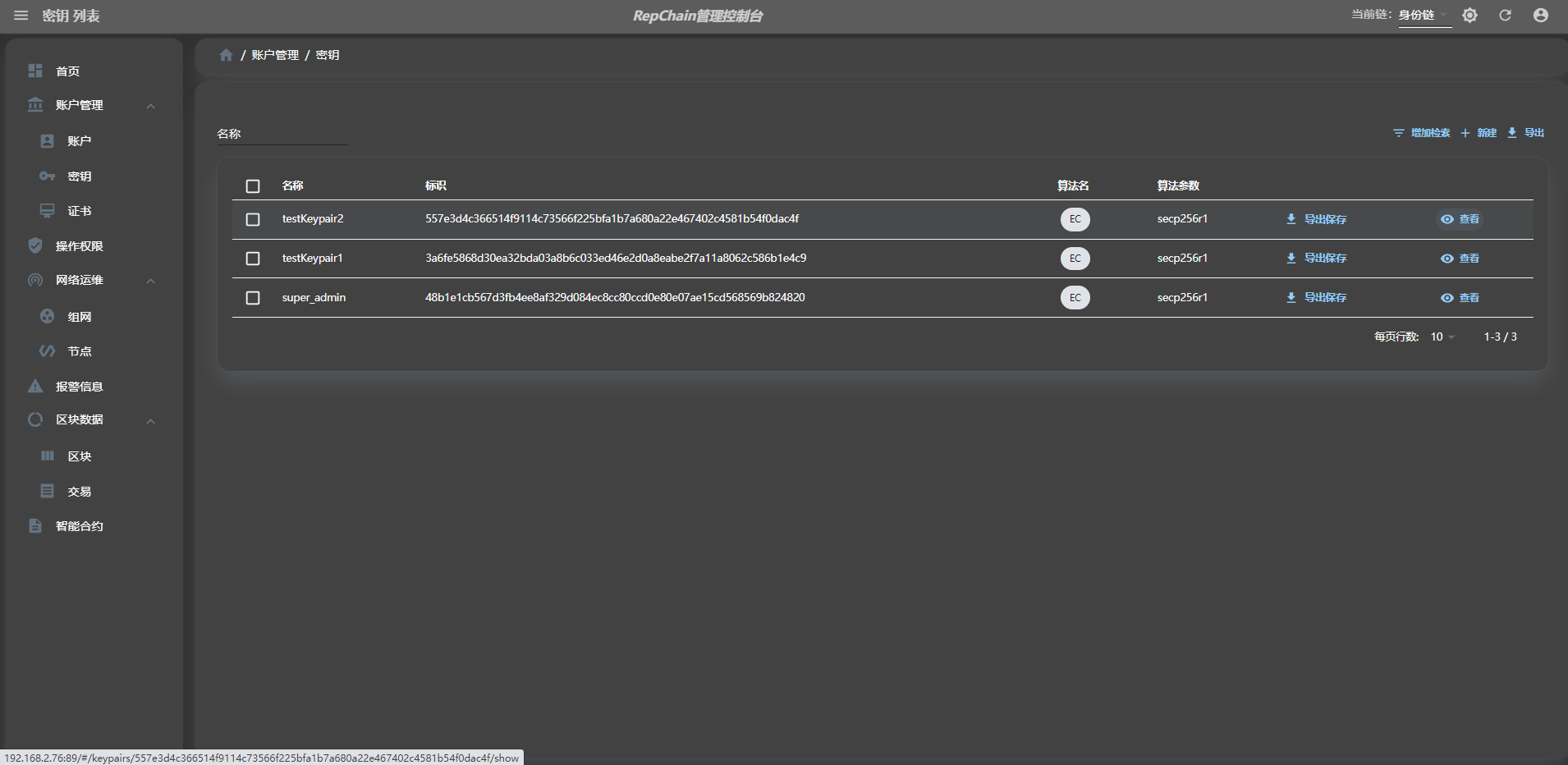Open the 当前链 身份链 dropdown
Screen dimensions: 1568x765
1424,16
